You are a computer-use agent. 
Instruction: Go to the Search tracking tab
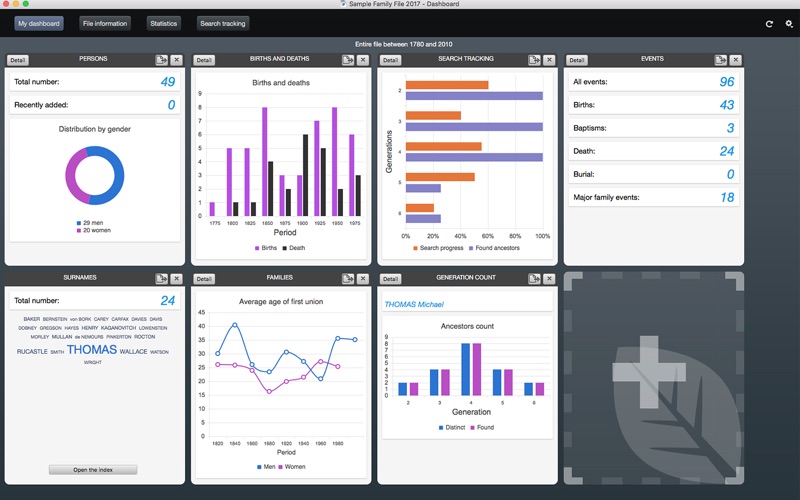pos(222,23)
